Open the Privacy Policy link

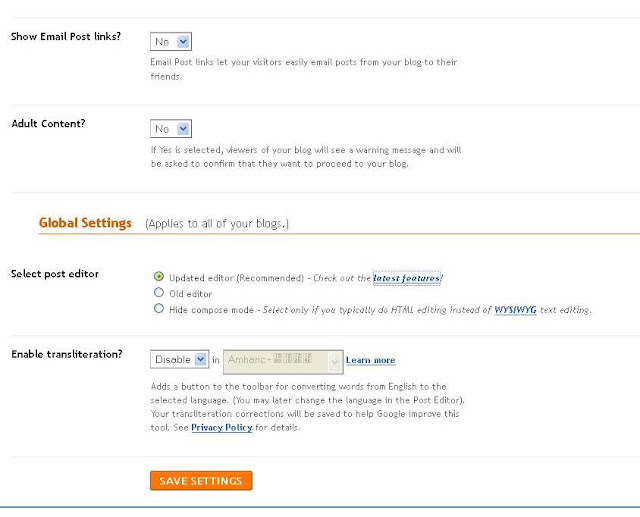pos(222,427)
